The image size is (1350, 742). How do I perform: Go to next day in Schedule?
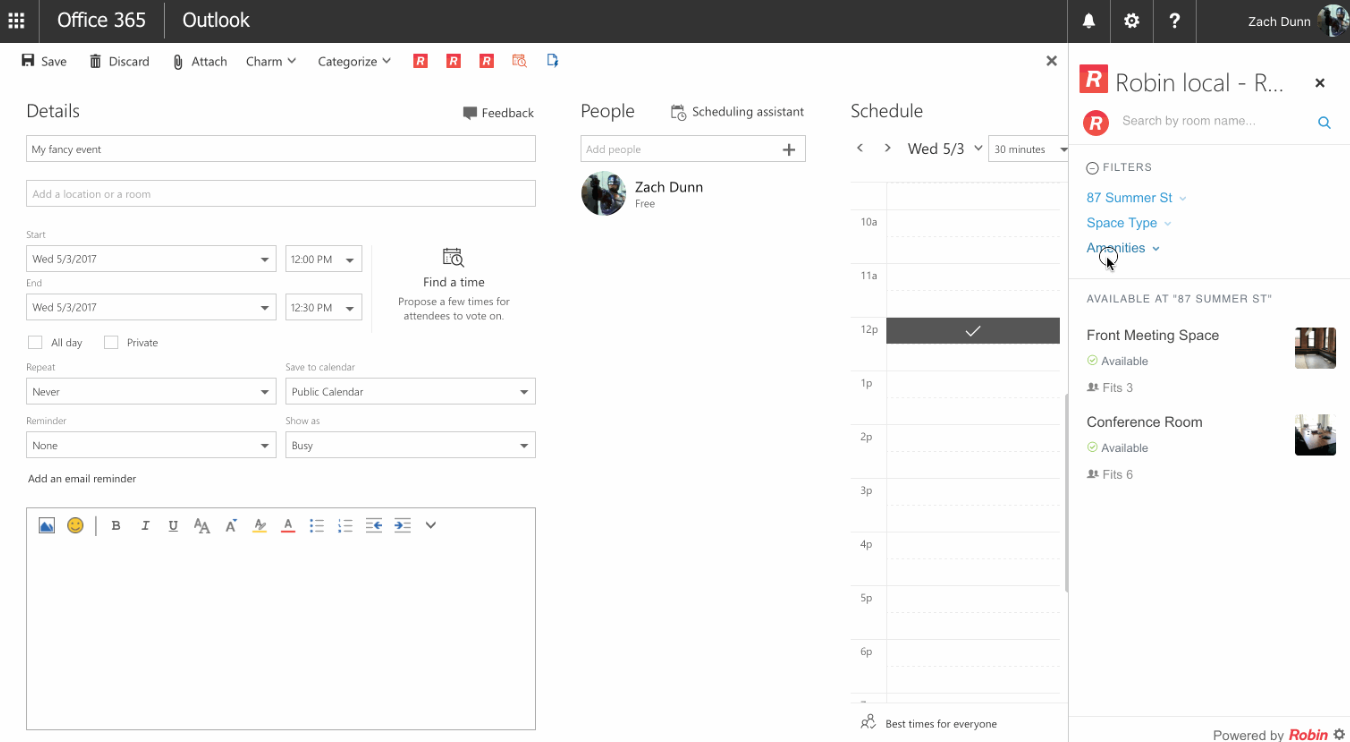pos(887,148)
